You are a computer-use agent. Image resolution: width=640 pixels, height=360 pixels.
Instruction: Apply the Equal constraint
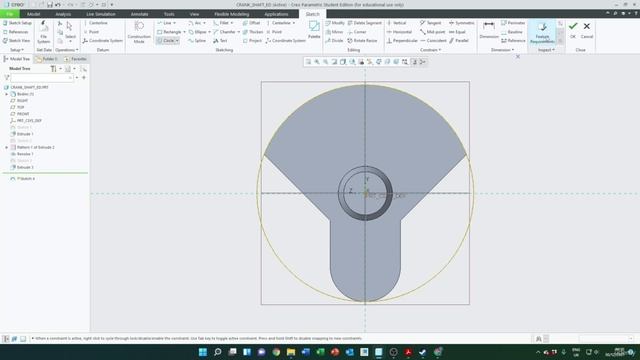pyautogui.click(x=457, y=32)
